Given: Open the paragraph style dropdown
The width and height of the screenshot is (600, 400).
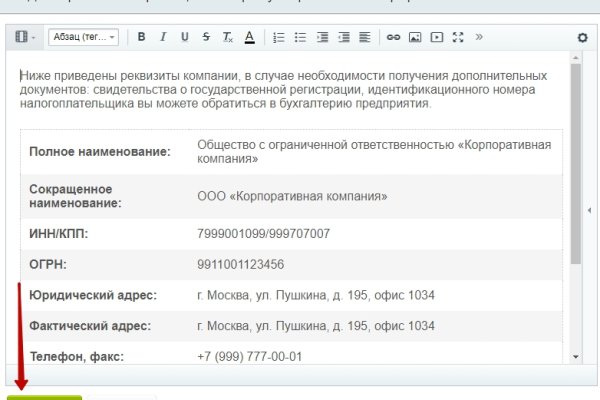Looking at the screenshot, I should [x=83, y=37].
